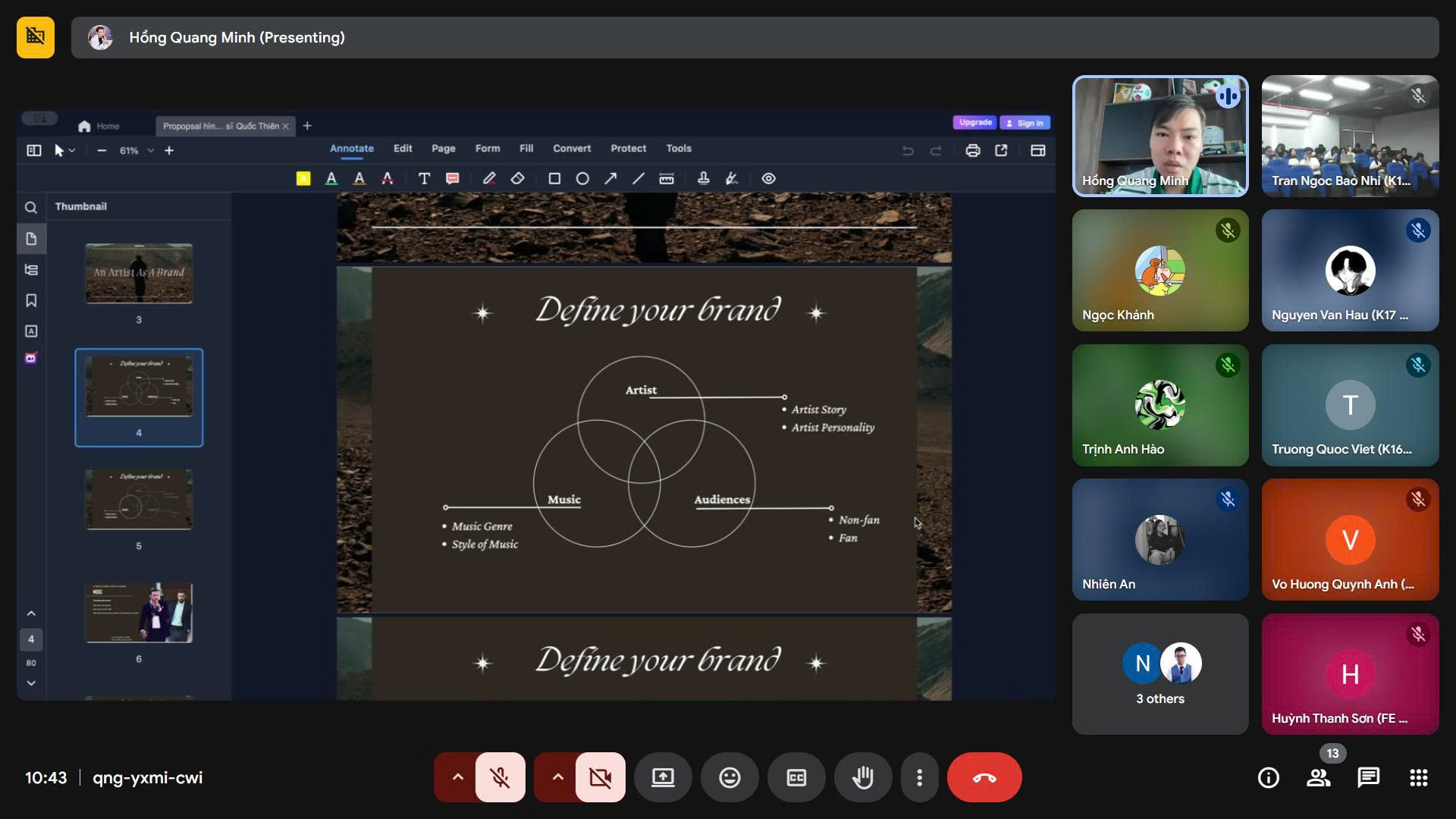Select page 6 thumbnail
Image resolution: width=1456 pixels, height=819 pixels.
click(139, 613)
